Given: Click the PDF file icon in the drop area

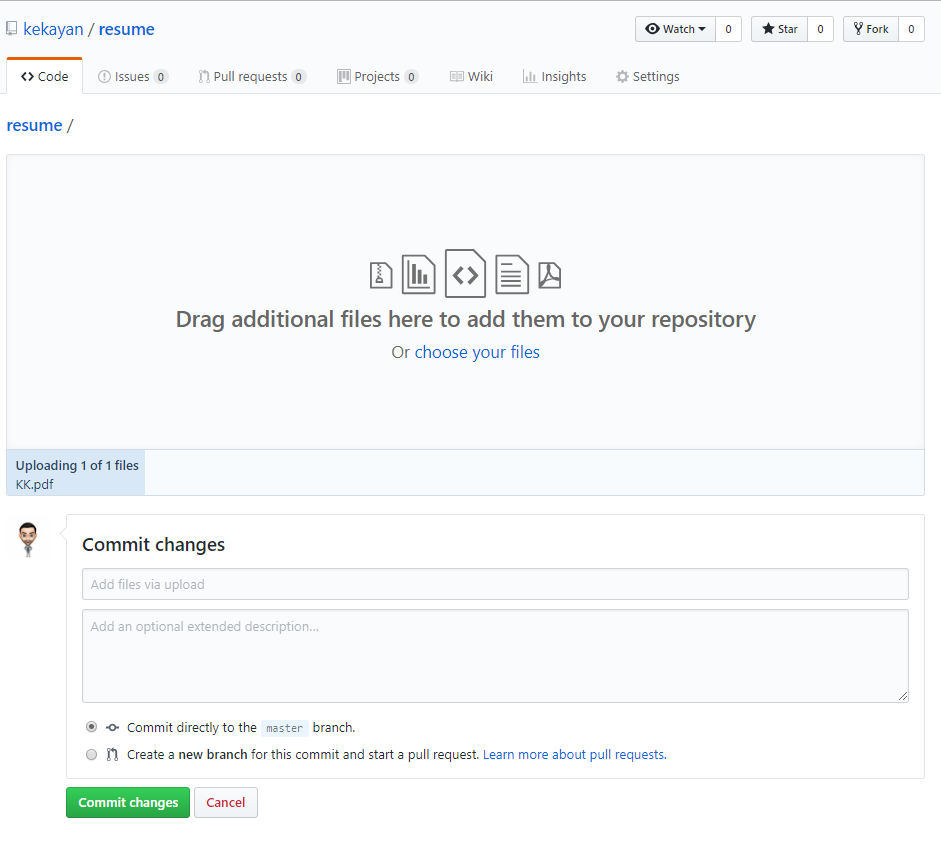Looking at the screenshot, I should [550, 276].
